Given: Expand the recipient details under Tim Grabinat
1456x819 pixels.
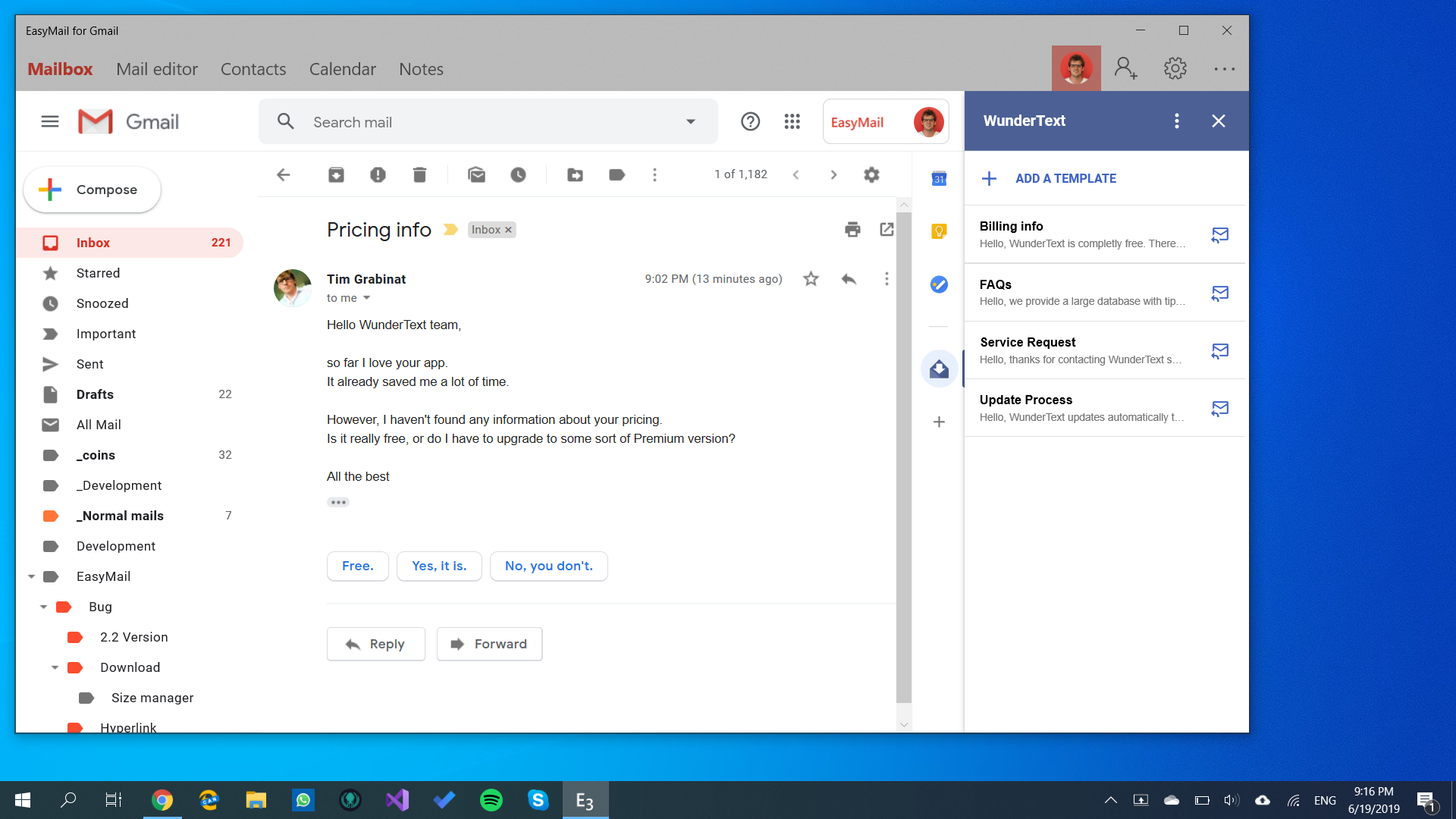Looking at the screenshot, I should [x=368, y=298].
